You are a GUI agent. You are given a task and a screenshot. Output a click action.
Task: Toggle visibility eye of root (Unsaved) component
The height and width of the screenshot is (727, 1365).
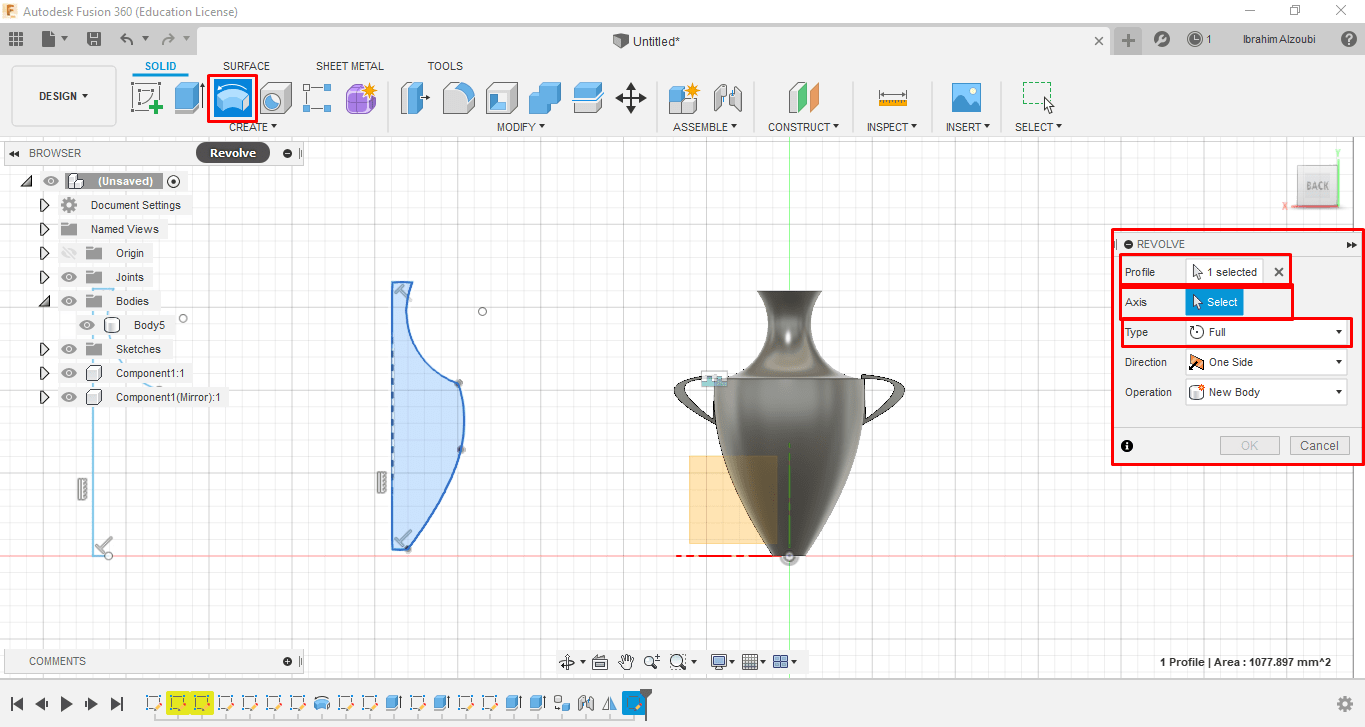click(x=51, y=181)
